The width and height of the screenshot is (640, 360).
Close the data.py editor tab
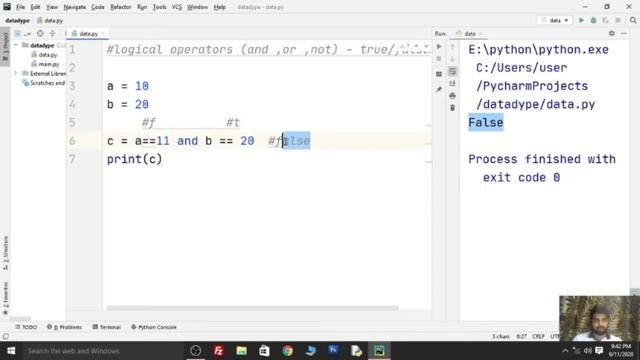(103, 33)
